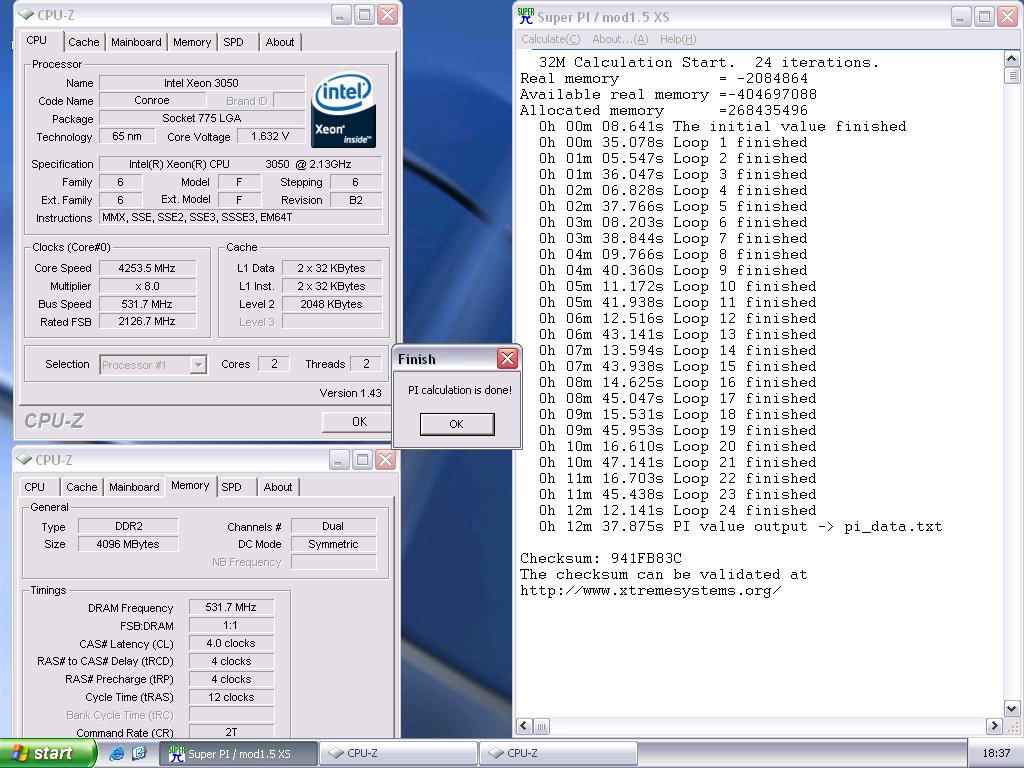The image size is (1024, 768).
Task: Switch to About tab in top CPU-Z
Action: coord(280,42)
